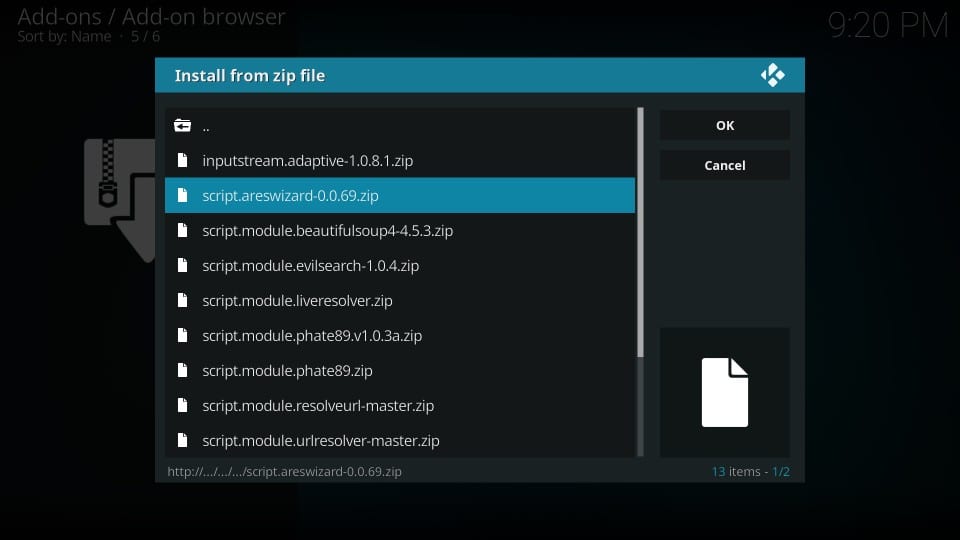Screen dimensions: 960x540
Task: Click file icon for script.areswizard-0.0.69.zip
Action: (x=182, y=195)
